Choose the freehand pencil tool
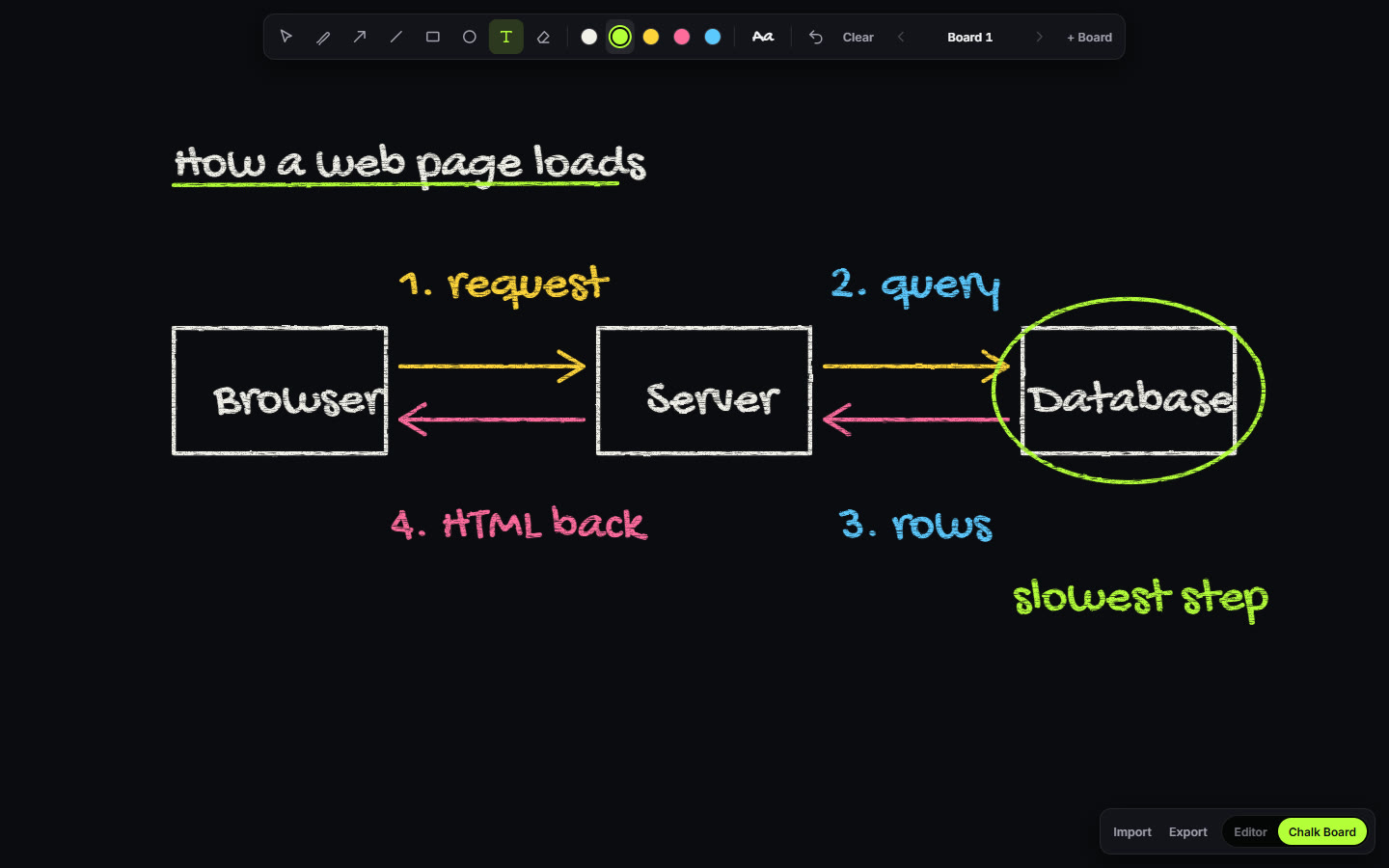Image resolution: width=1389 pixels, height=868 pixels. pyautogui.click(x=323, y=37)
